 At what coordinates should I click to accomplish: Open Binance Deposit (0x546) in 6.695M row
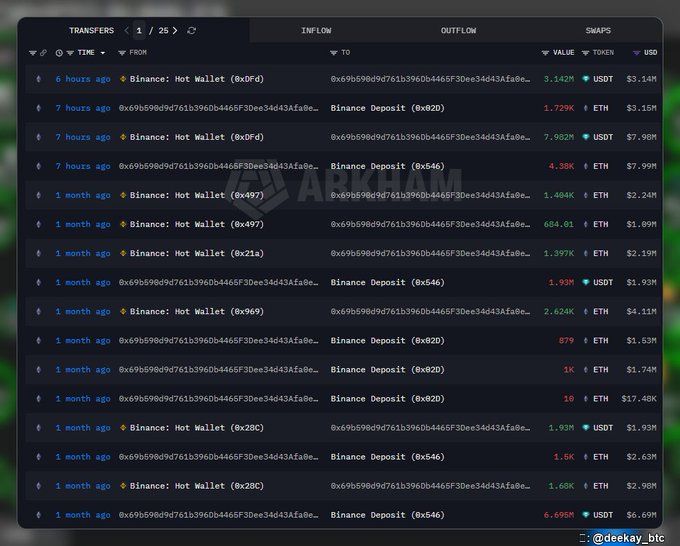point(387,515)
